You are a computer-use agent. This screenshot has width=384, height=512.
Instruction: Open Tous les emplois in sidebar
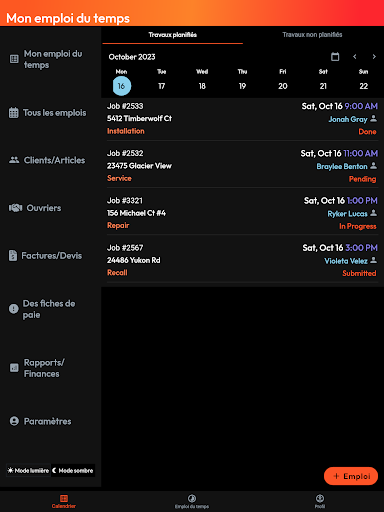48,113
